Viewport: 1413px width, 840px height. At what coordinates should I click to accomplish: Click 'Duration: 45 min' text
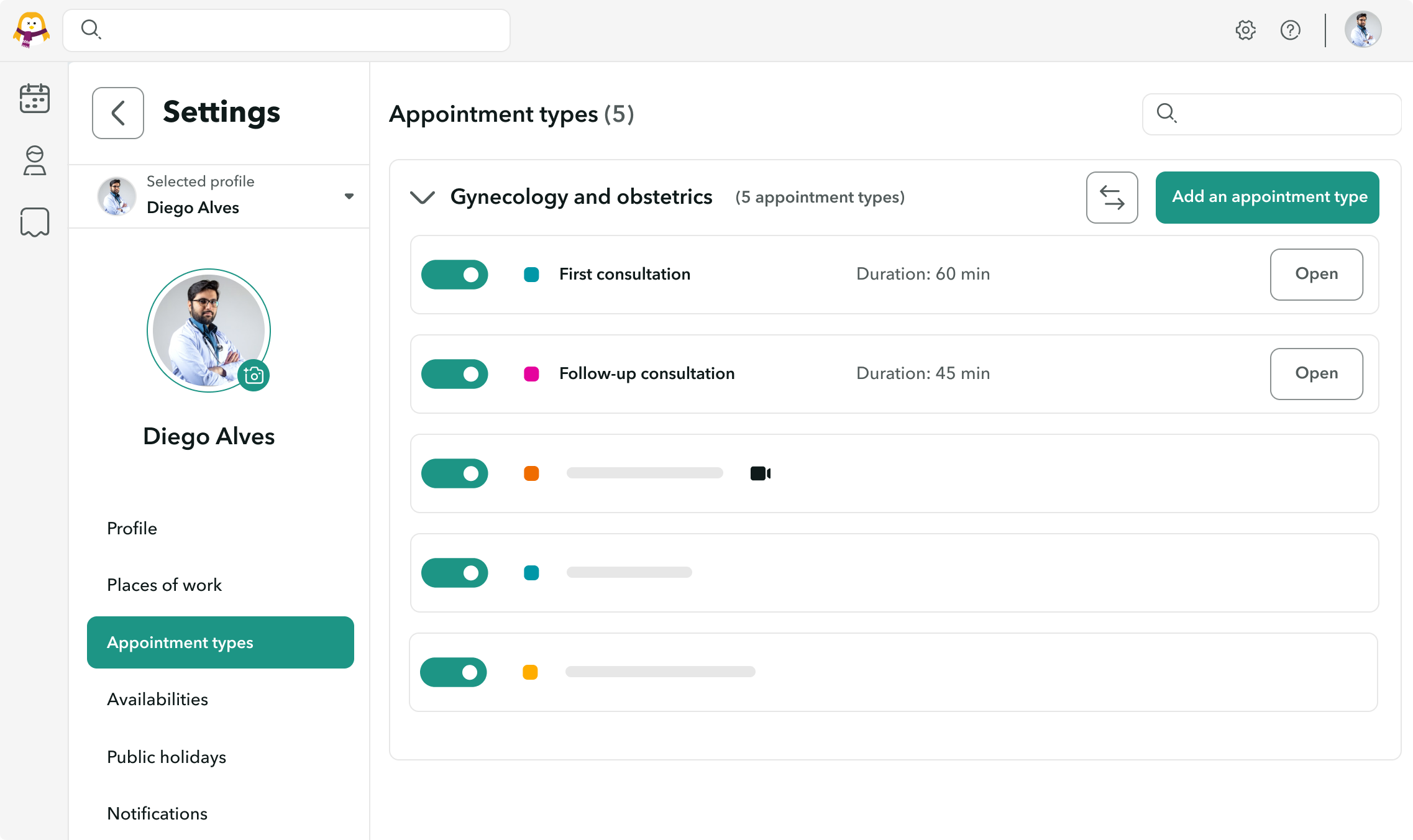tap(923, 374)
